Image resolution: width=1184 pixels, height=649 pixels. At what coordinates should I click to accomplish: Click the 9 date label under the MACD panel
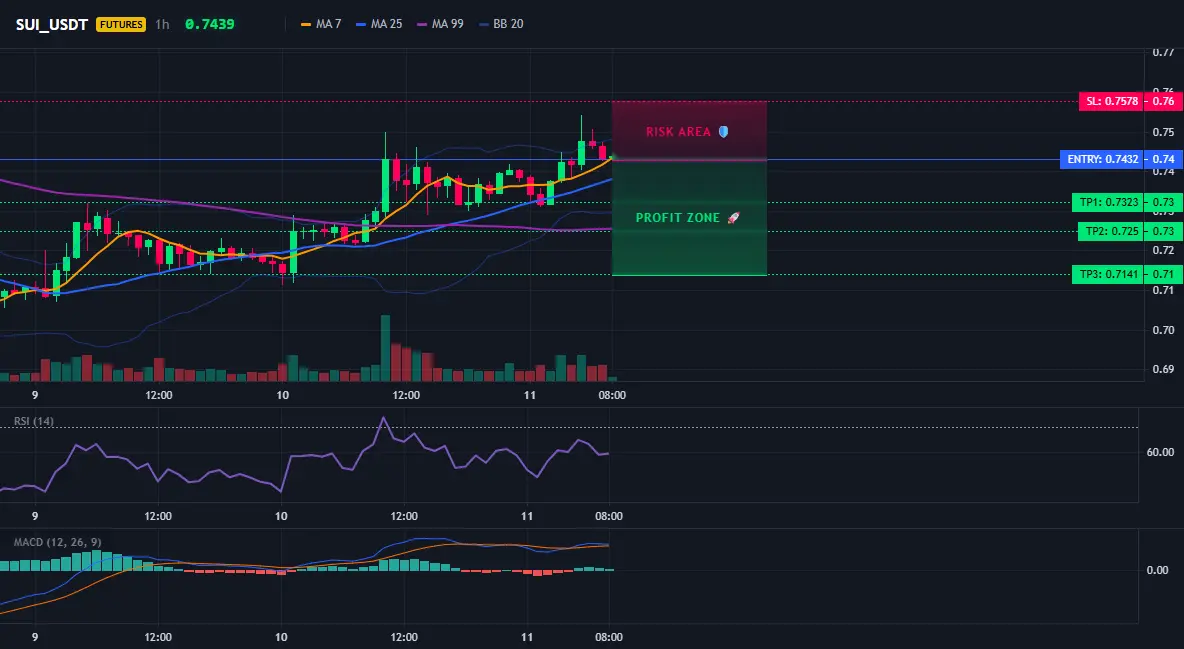point(35,637)
